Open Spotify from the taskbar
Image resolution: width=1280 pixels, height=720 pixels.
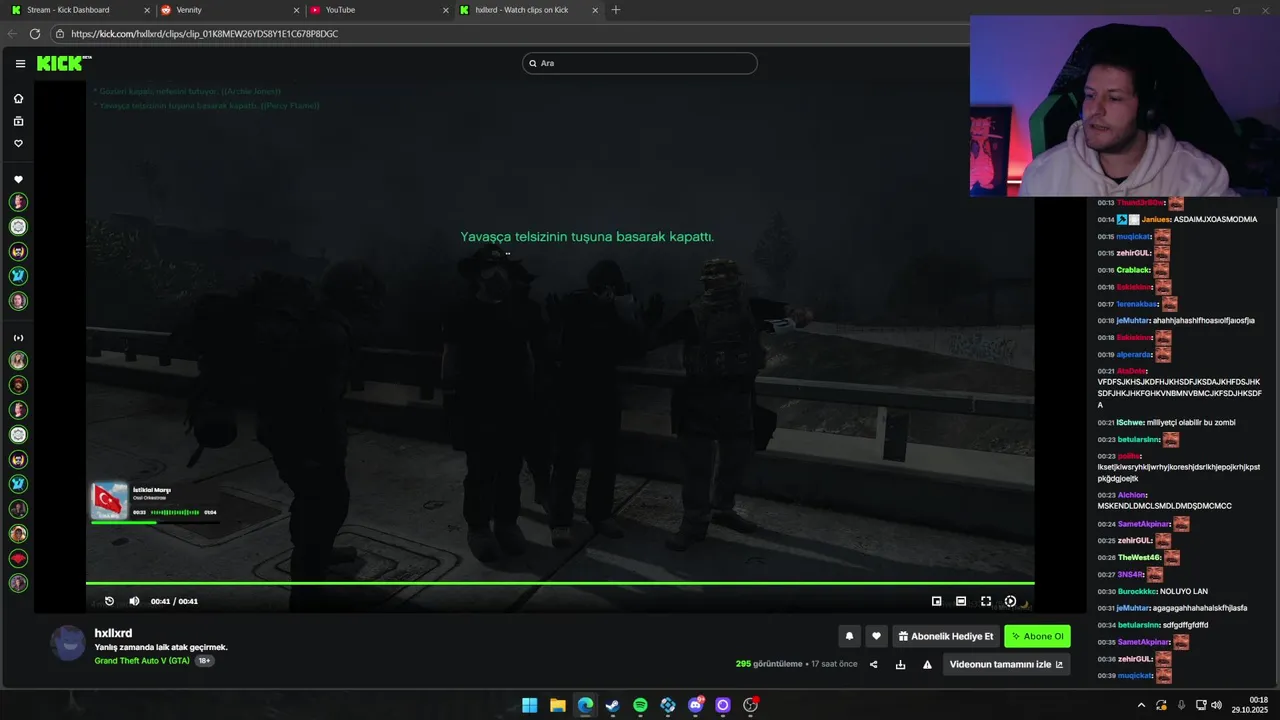640,705
